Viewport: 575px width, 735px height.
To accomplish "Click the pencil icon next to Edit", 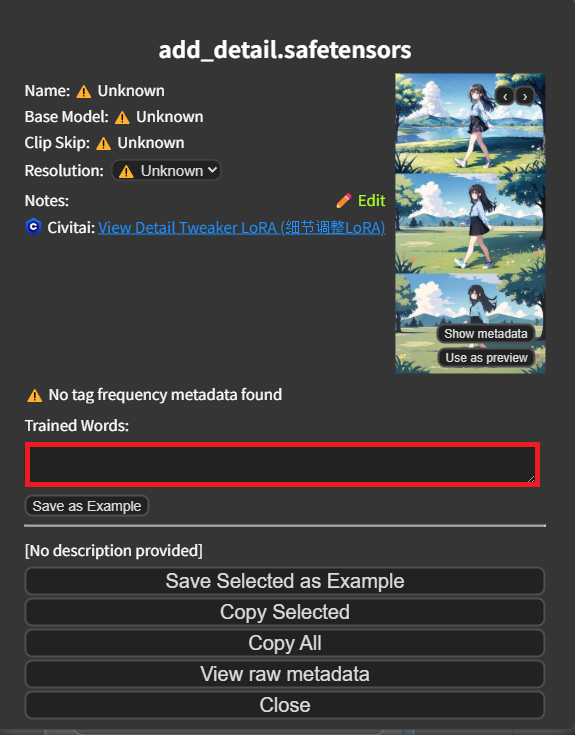I will [344, 201].
